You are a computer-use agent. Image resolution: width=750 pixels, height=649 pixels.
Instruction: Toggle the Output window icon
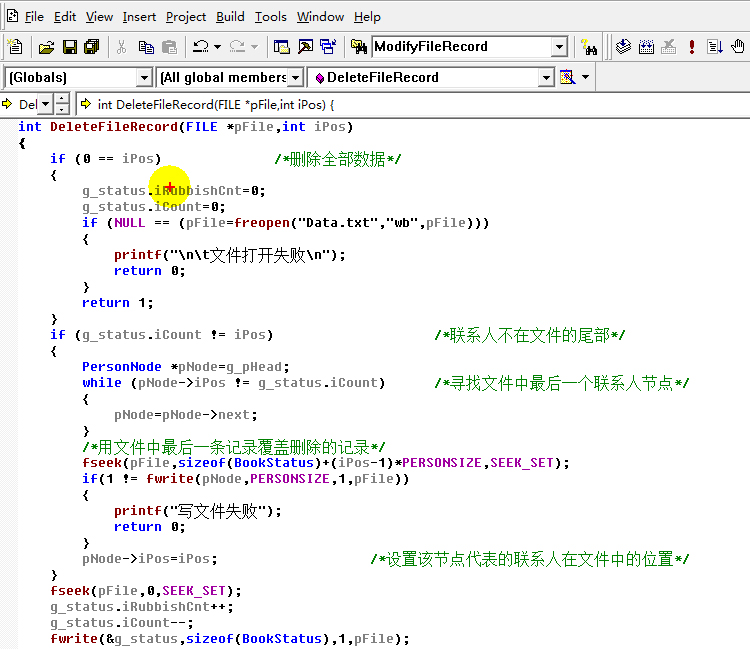(305, 47)
